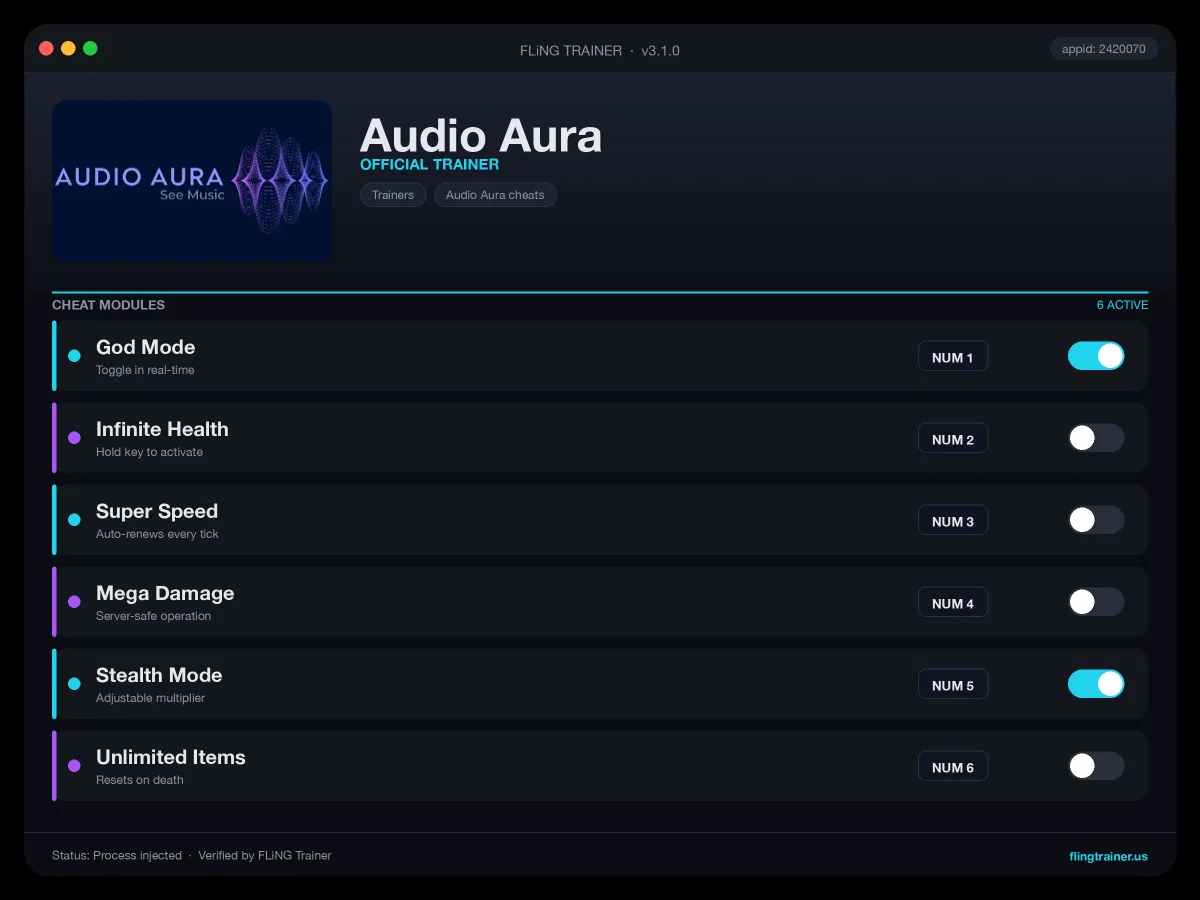This screenshot has width=1200, height=900.
Task: Turn on Super Speed switch
Action: [x=1096, y=520]
